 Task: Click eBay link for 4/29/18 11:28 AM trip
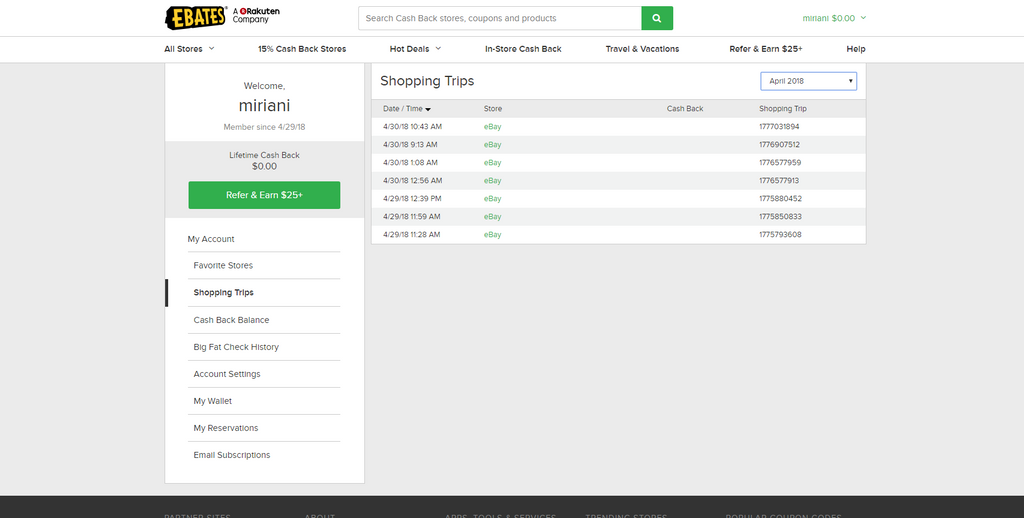(x=492, y=235)
